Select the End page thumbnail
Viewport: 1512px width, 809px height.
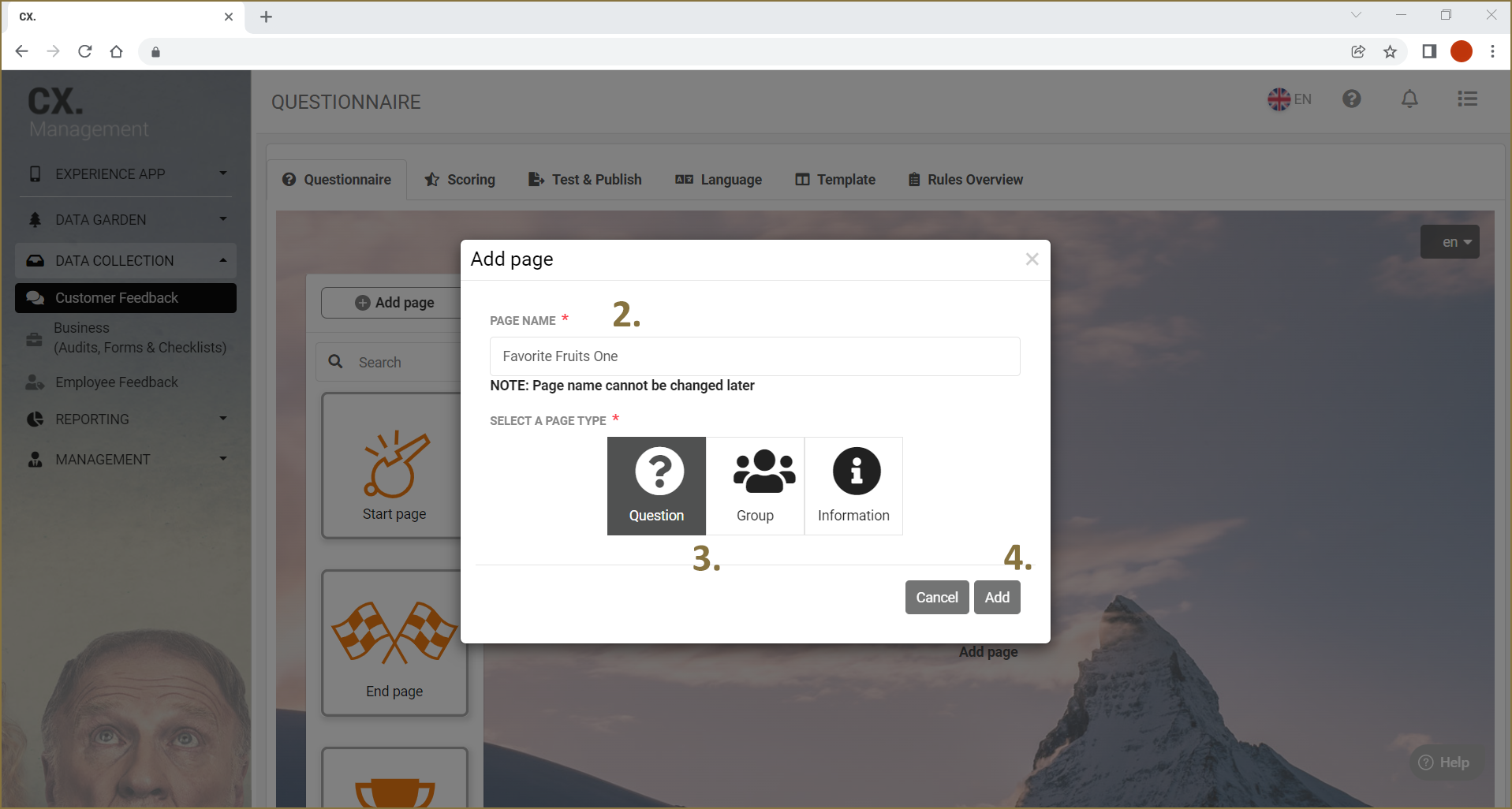pyautogui.click(x=394, y=643)
